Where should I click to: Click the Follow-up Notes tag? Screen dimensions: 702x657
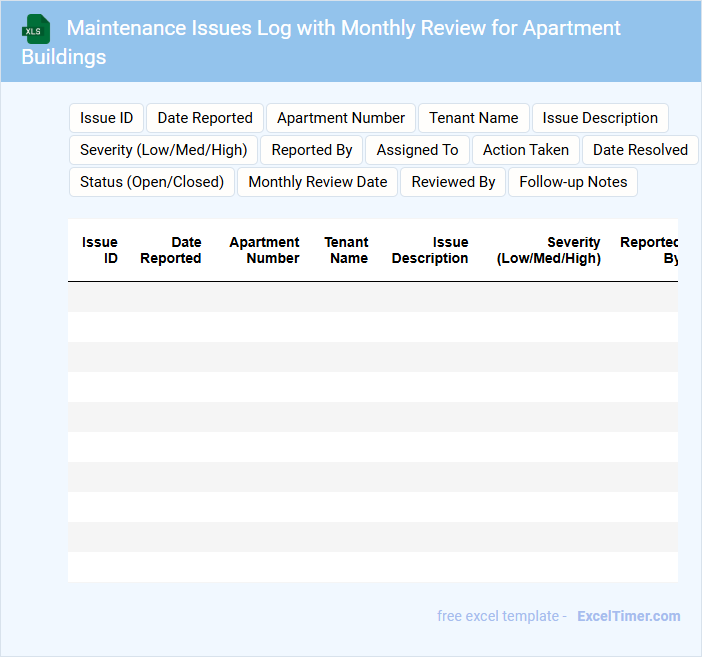pyautogui.click(x=573, y=182)
